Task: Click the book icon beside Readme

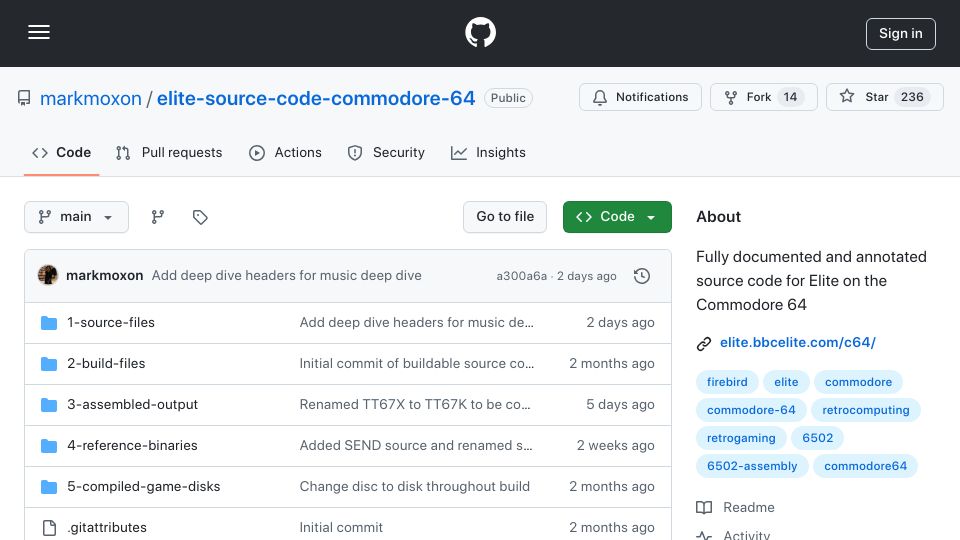Action: [x=704, y=508]
